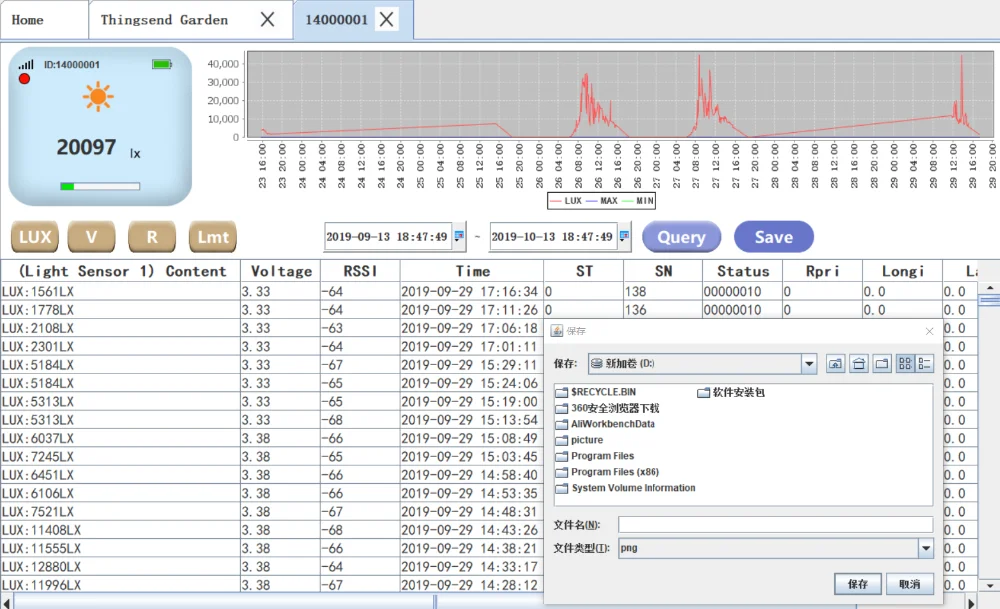The height and width of the screenshot is (609, 1000).
Task: Close the Thingsend Garden tab
Action: coord(267,19)
